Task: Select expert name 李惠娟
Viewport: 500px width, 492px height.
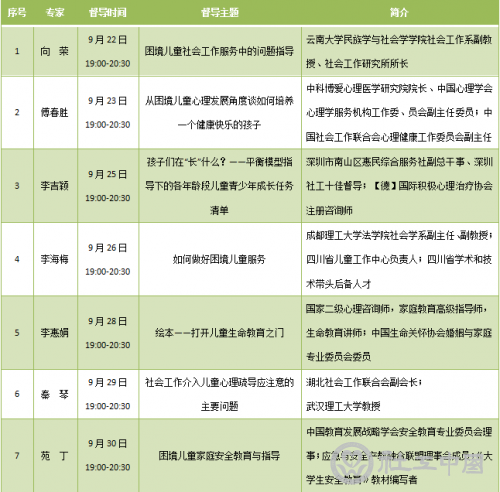Action: click(x=55, y=333)
